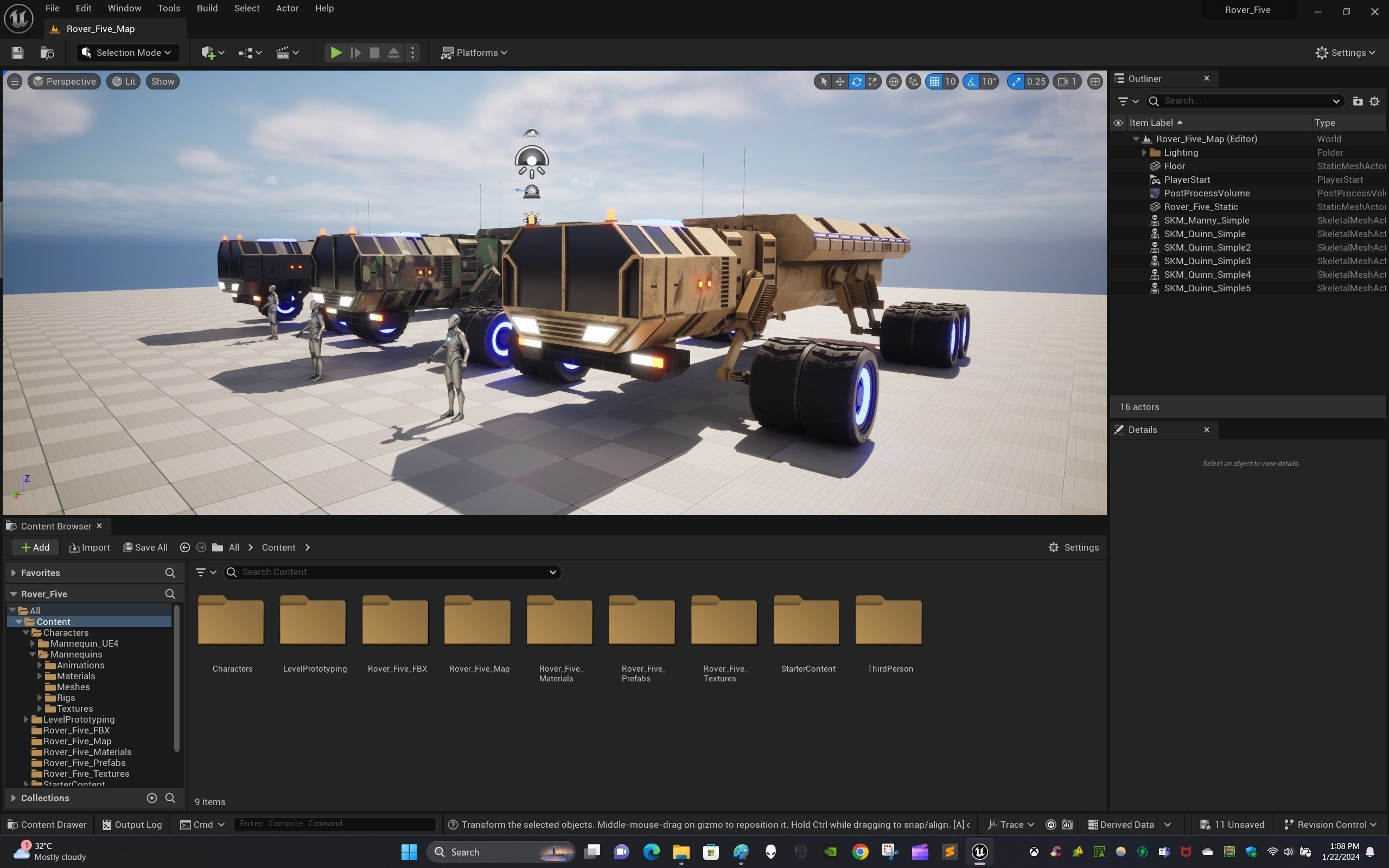Open viewport options hamburger menu
Image resolution: width=1389 pixels, height=868 pixels.
[15, 81]
